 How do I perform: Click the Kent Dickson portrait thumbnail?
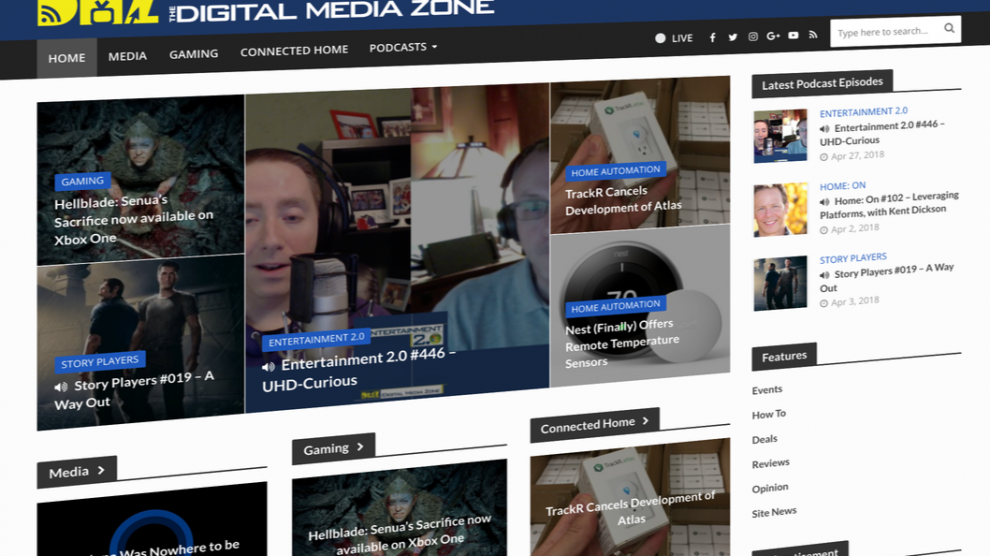(780, 210)
